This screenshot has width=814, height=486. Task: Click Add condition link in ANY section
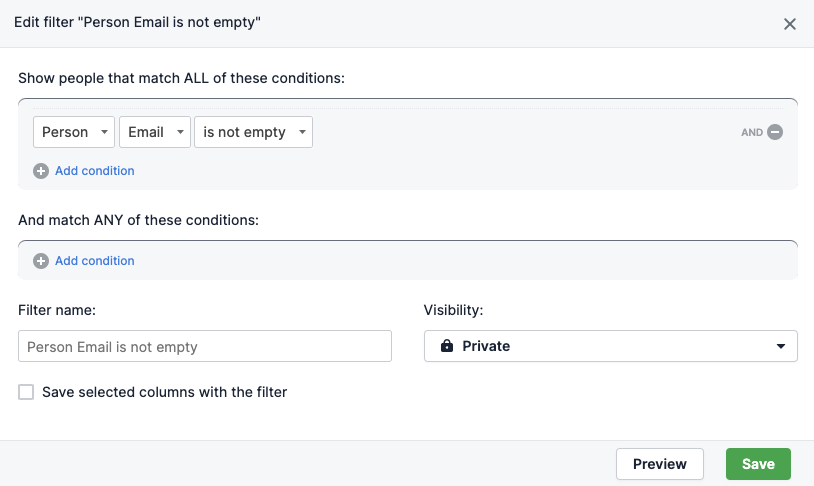pos(94,261)
